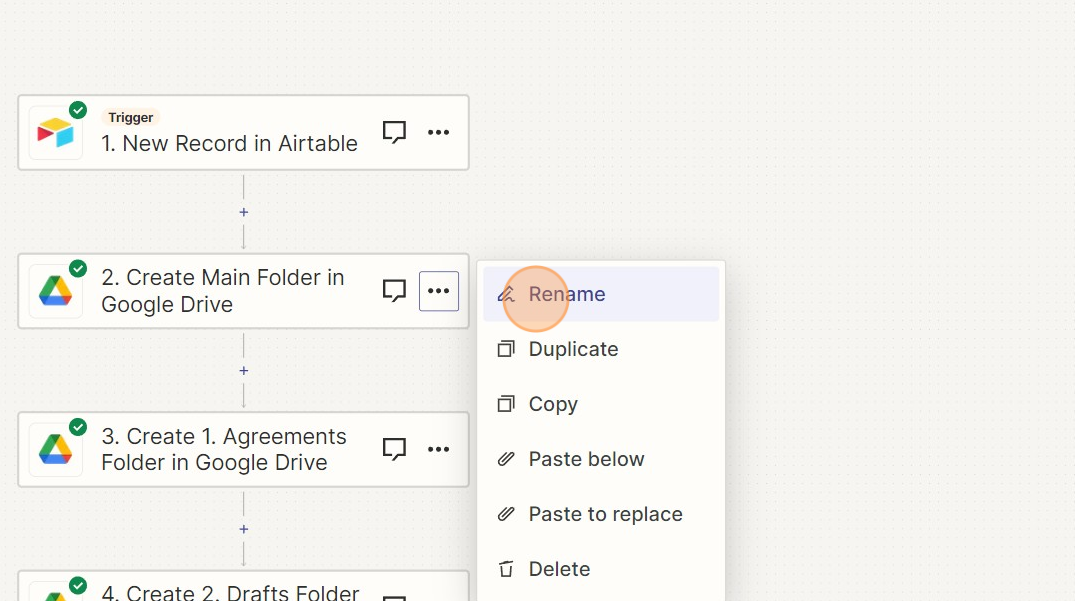
Task: Open the Airtable trigger app icon
Action: click(56, 133)
